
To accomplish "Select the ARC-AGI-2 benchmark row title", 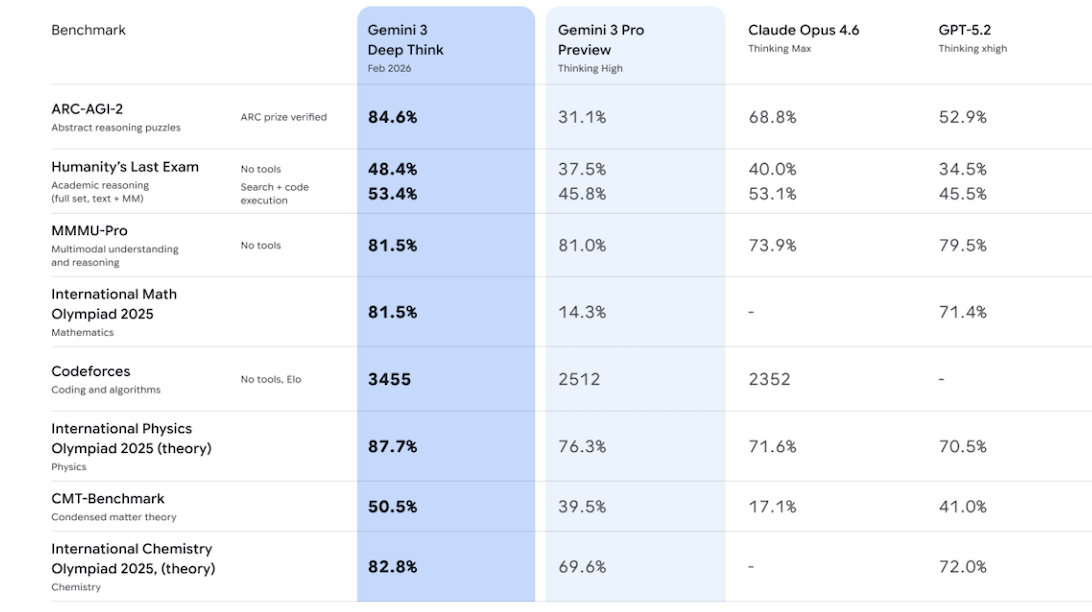I will pos(87,109).
